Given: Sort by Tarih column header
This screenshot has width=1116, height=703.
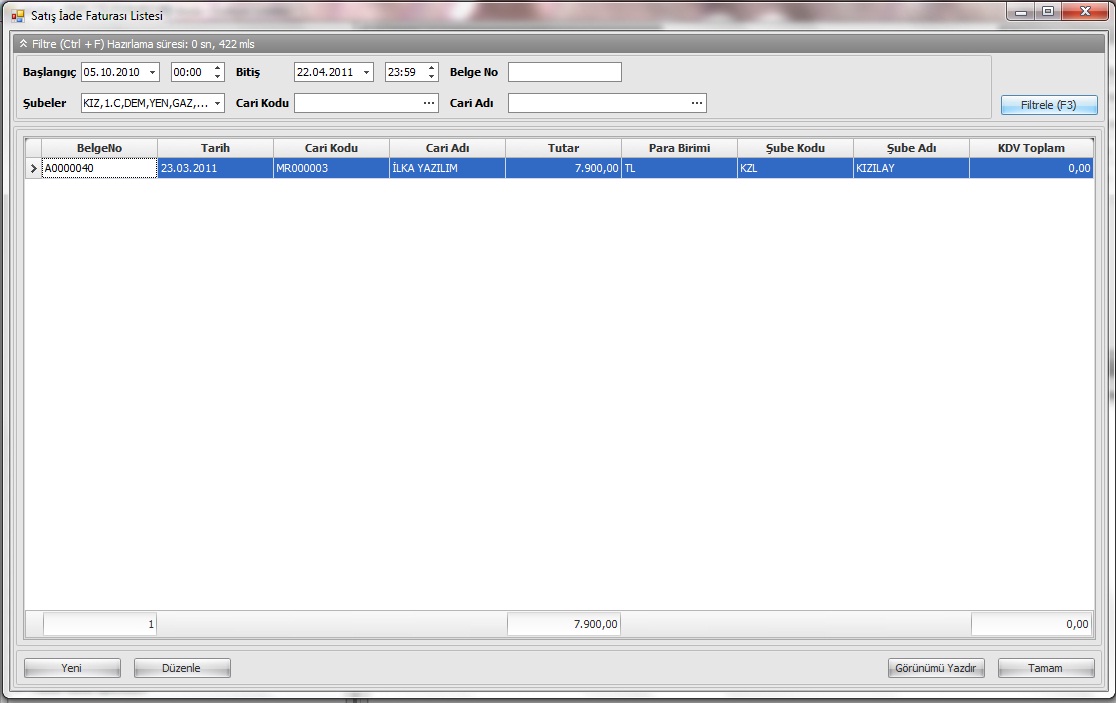Looking at the screenshot, I should 216,148.
